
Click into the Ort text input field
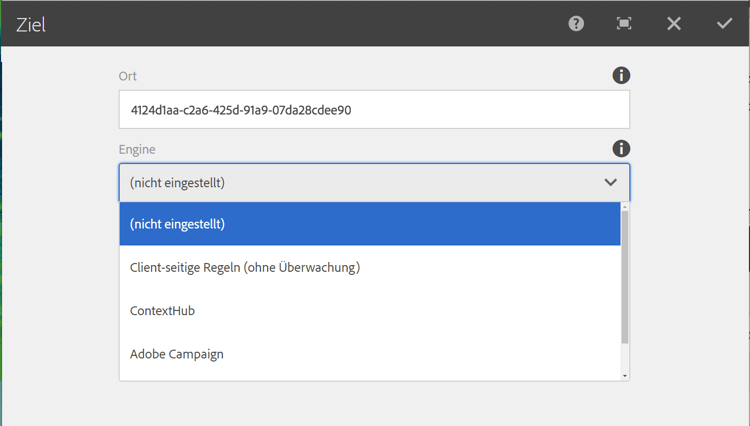click(374, 110)
